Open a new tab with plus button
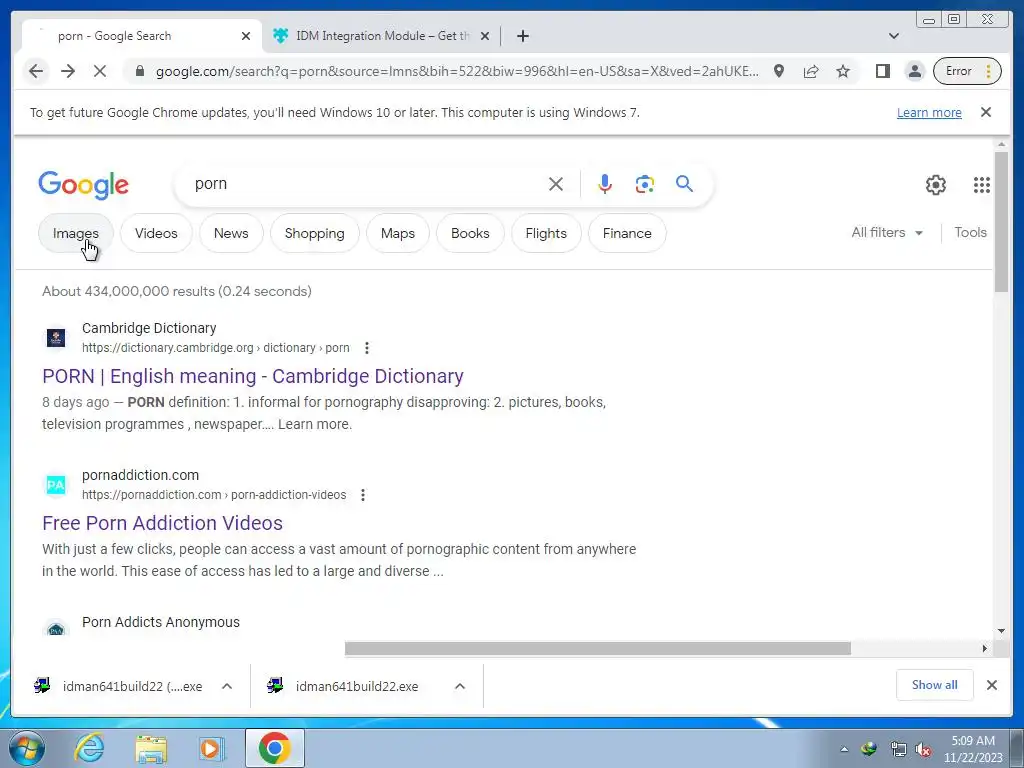Image resolution: width=1024 pixels, height=768 pixels. 522,36
